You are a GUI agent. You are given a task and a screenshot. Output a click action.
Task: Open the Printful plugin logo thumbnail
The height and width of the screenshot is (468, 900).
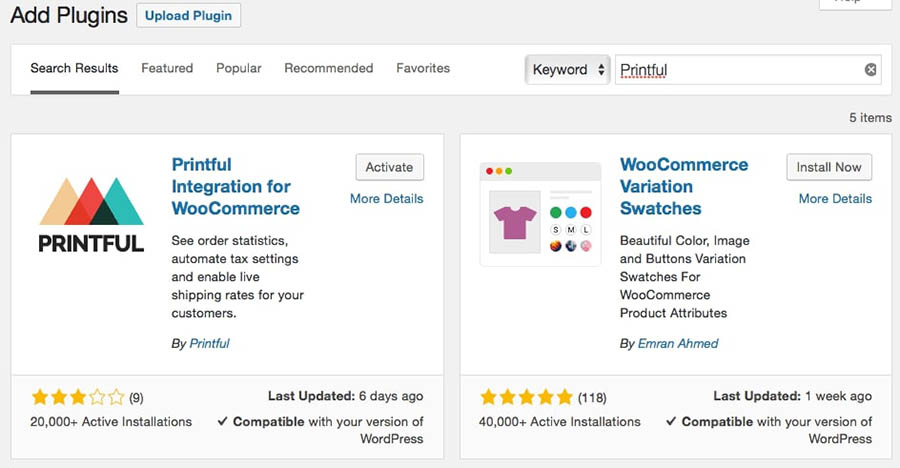point(91,215)
